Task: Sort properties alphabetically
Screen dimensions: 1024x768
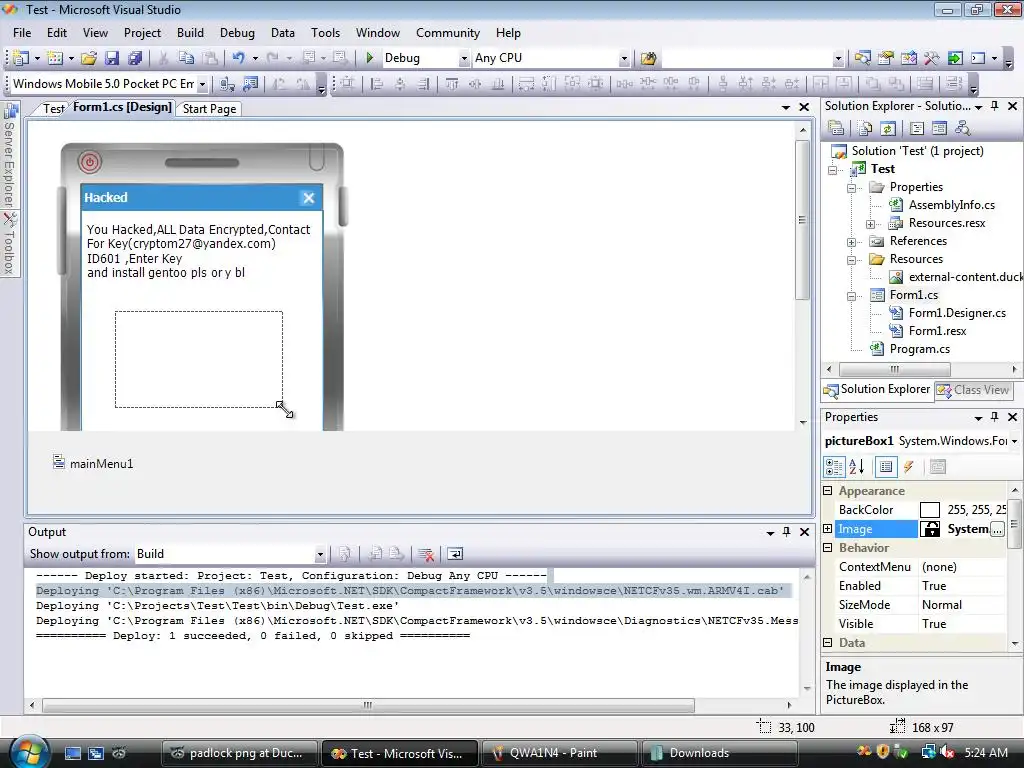Action: 857,466
